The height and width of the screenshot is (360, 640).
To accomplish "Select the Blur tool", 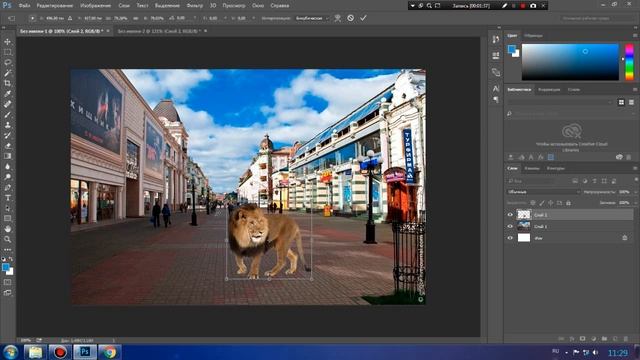I will 7,167.
